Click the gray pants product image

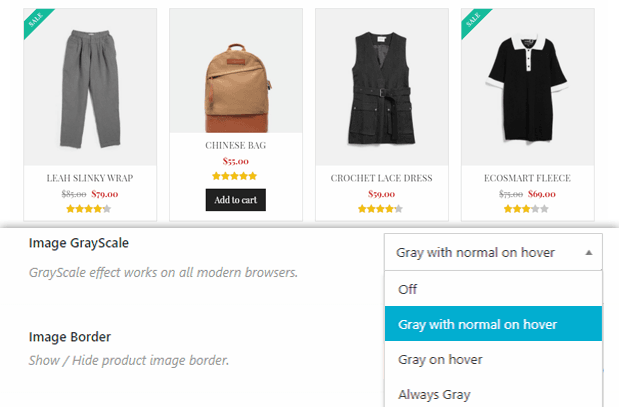[x=90, y=87]
